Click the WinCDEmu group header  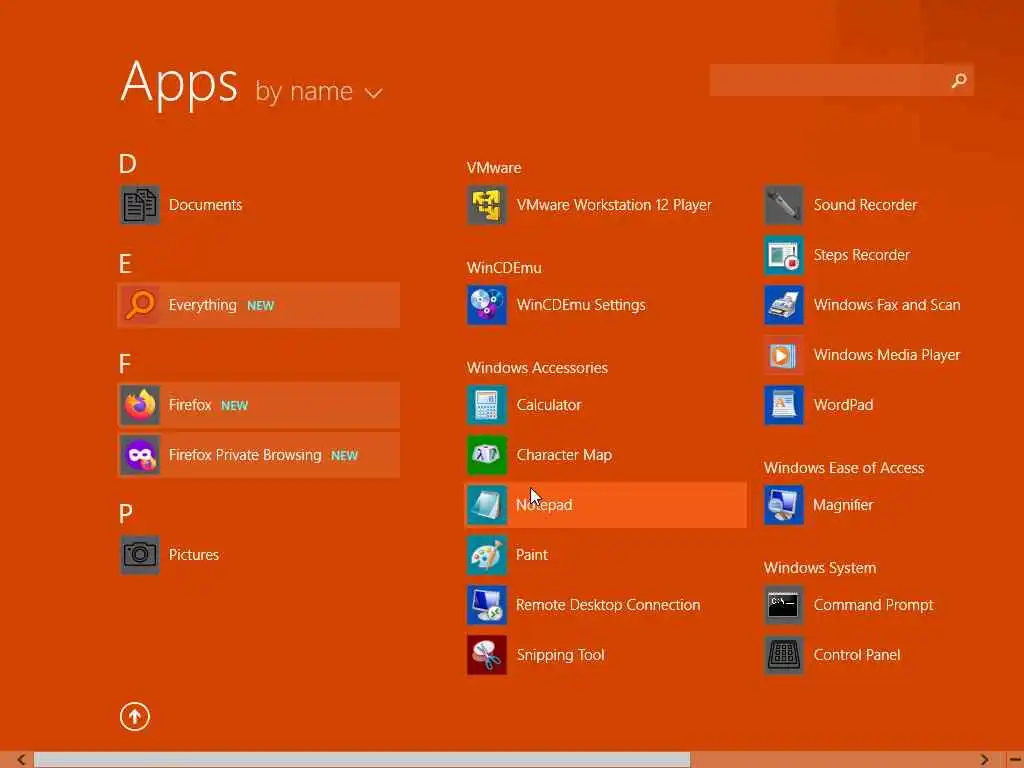[504, 268]
